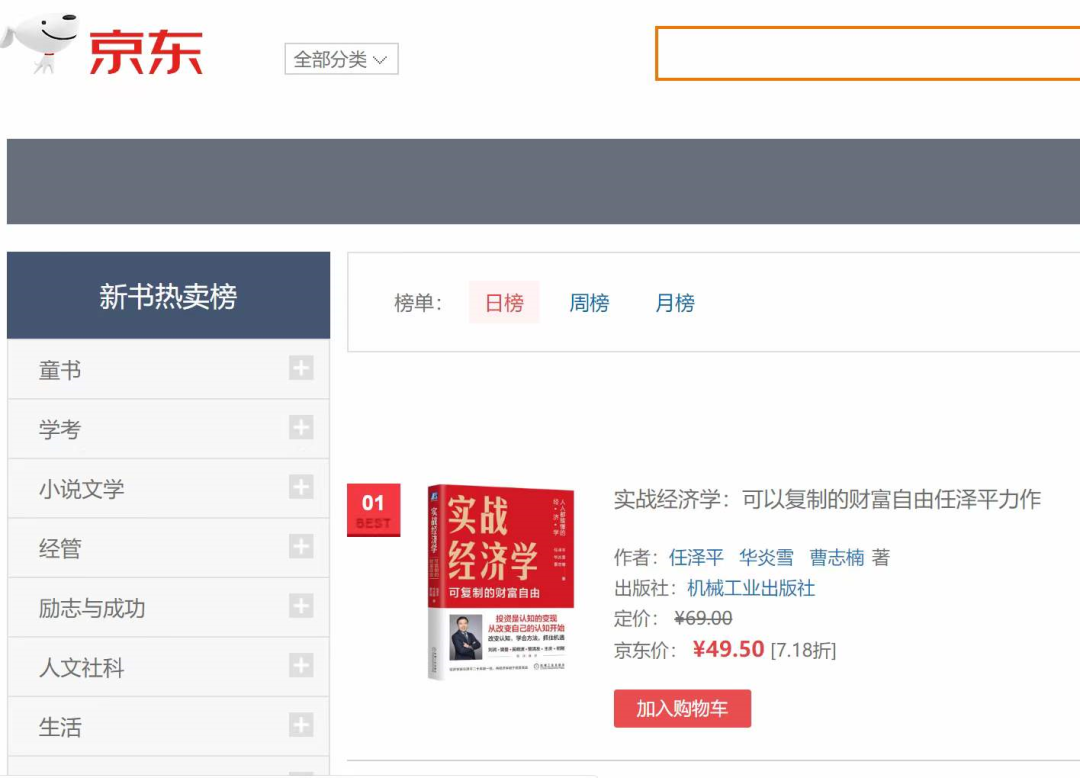
Task: Select the 日榜 ranking tab
Action: [504, 302]
